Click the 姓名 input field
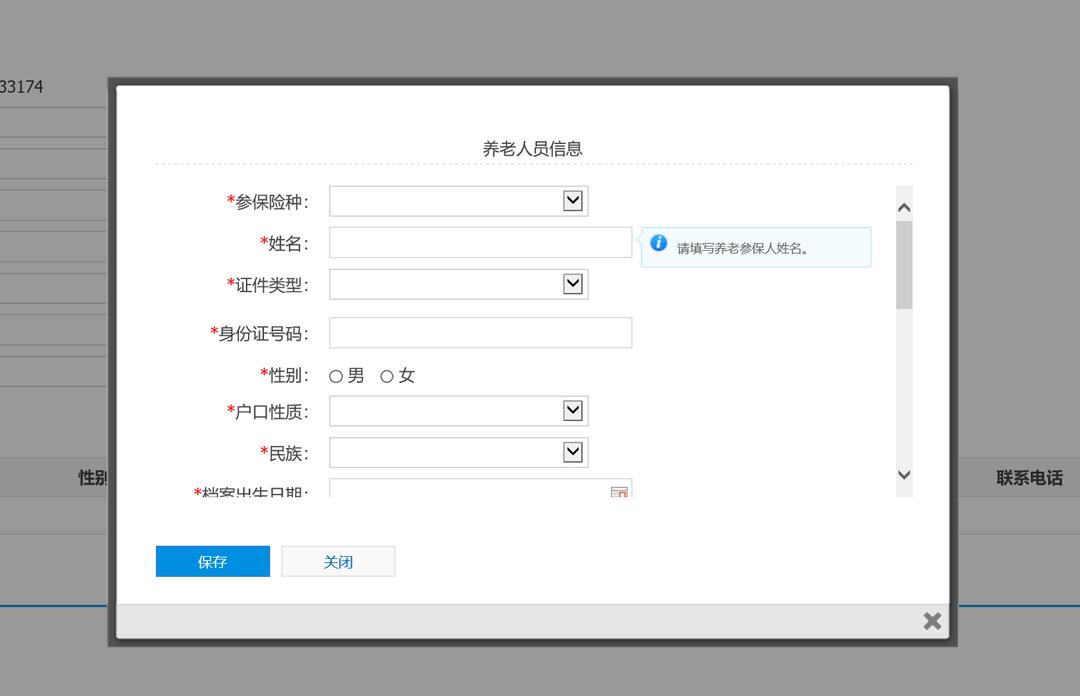Viewport: 1080px width, 696px height. (x=480, y=243)
